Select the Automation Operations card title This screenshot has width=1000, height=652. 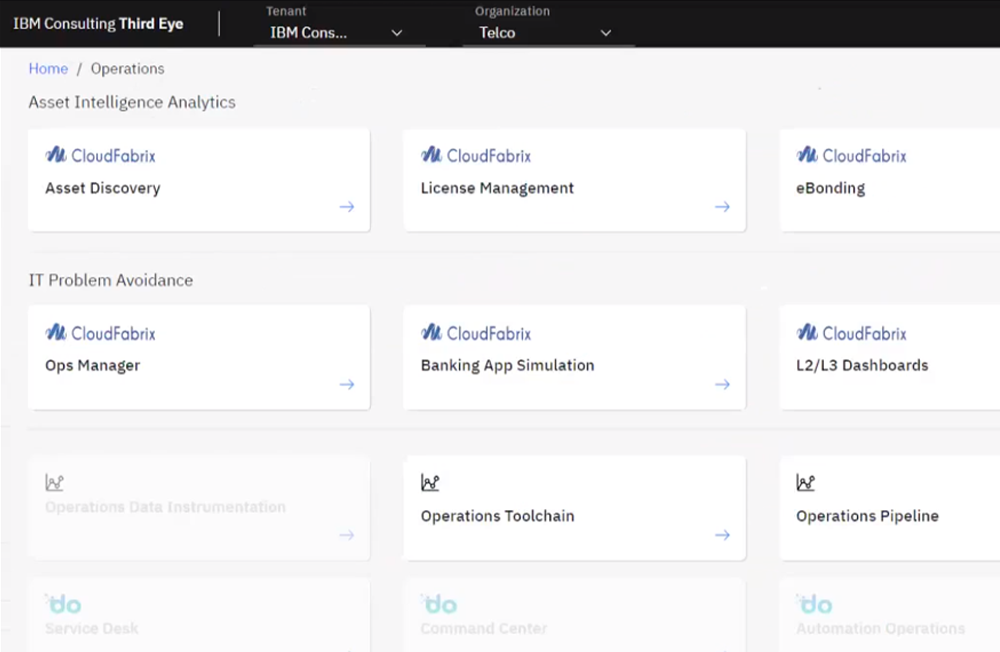click(x=881, y=628)
